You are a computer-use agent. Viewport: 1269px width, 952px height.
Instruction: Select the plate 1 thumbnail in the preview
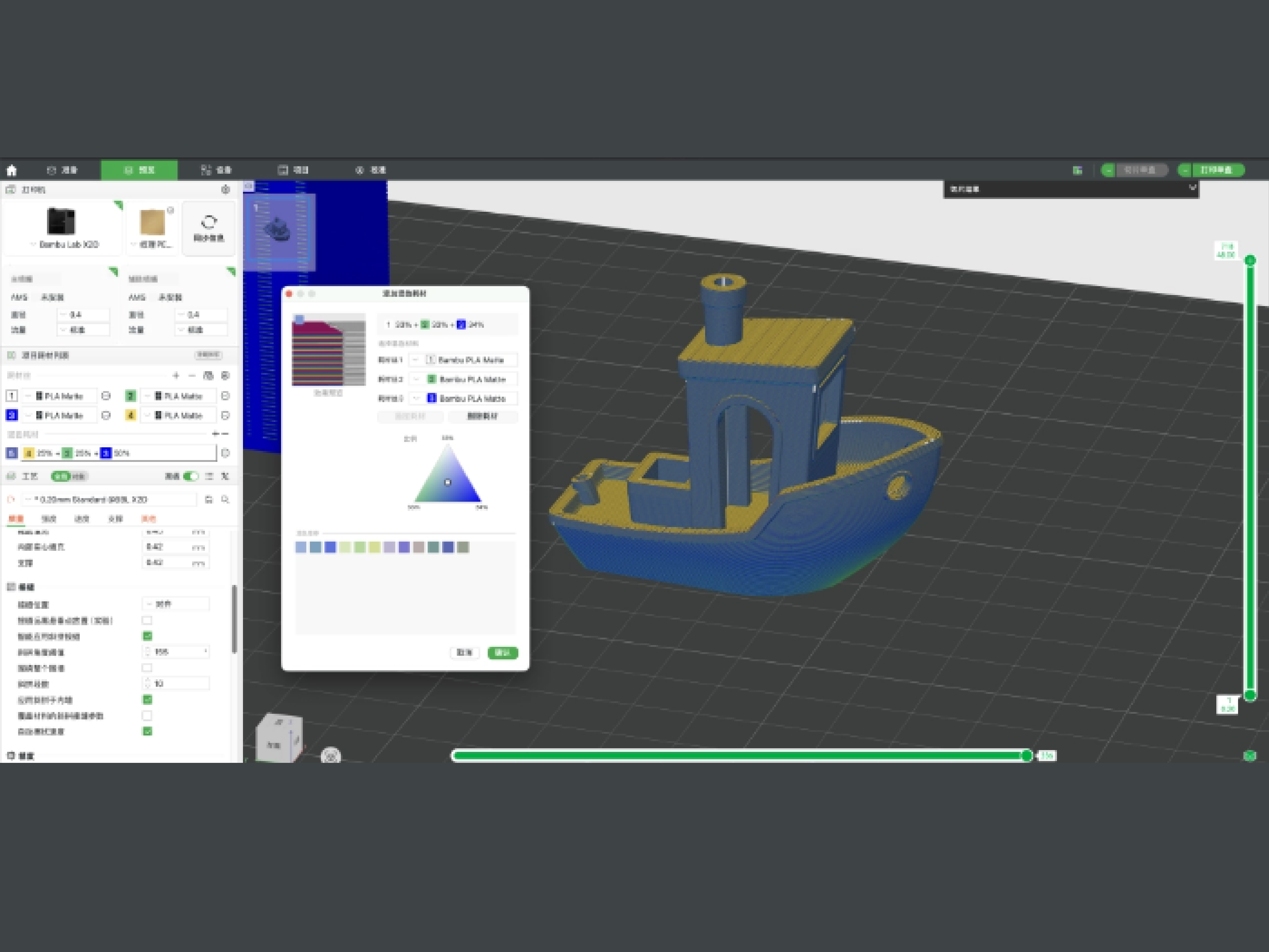[279, 231]
